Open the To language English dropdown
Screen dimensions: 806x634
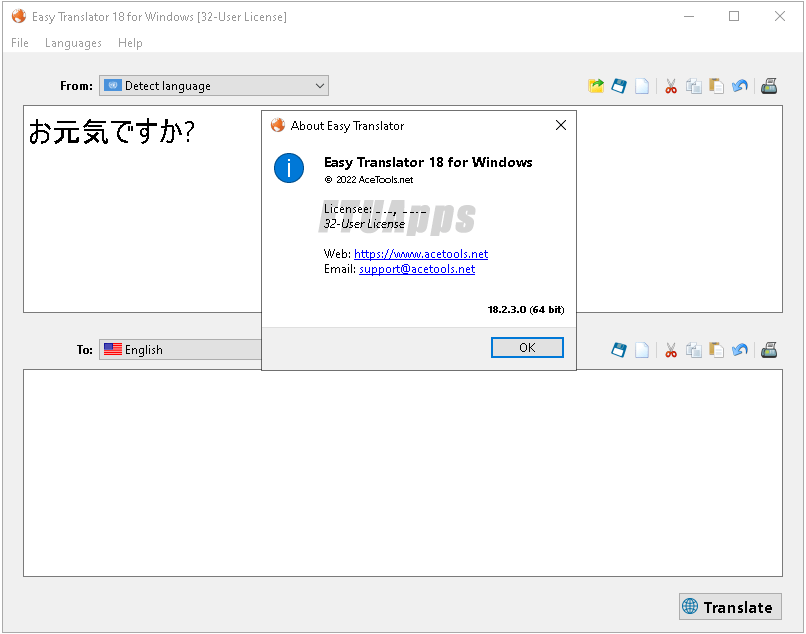click(180, 350)
